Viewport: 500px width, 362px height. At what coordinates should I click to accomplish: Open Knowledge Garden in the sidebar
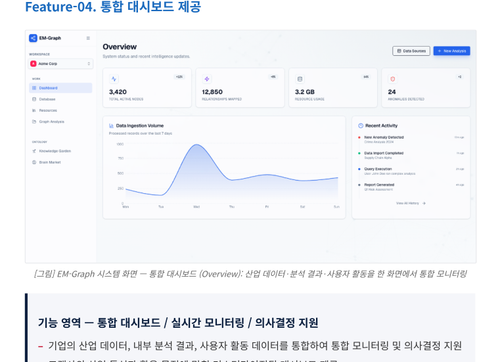click(61, 151)
